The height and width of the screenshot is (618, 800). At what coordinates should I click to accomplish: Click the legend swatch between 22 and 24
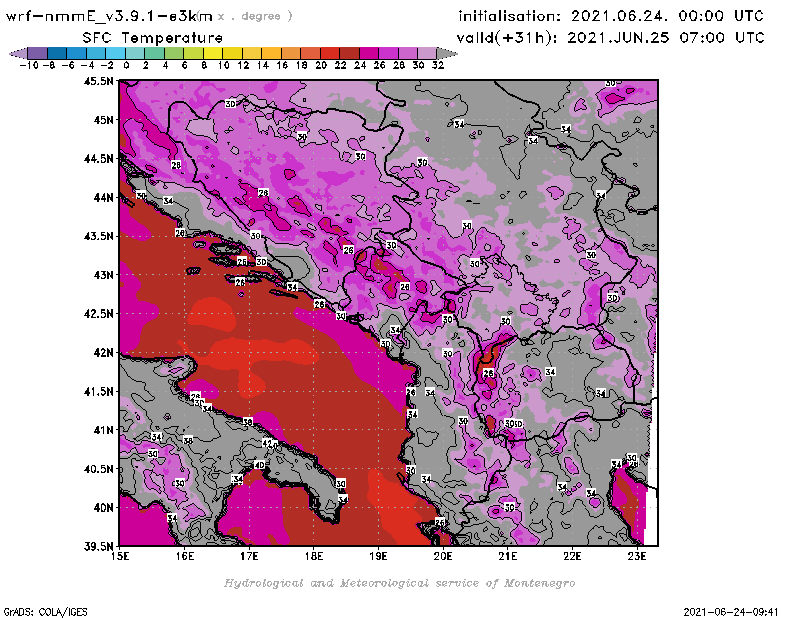coord(349,53)
